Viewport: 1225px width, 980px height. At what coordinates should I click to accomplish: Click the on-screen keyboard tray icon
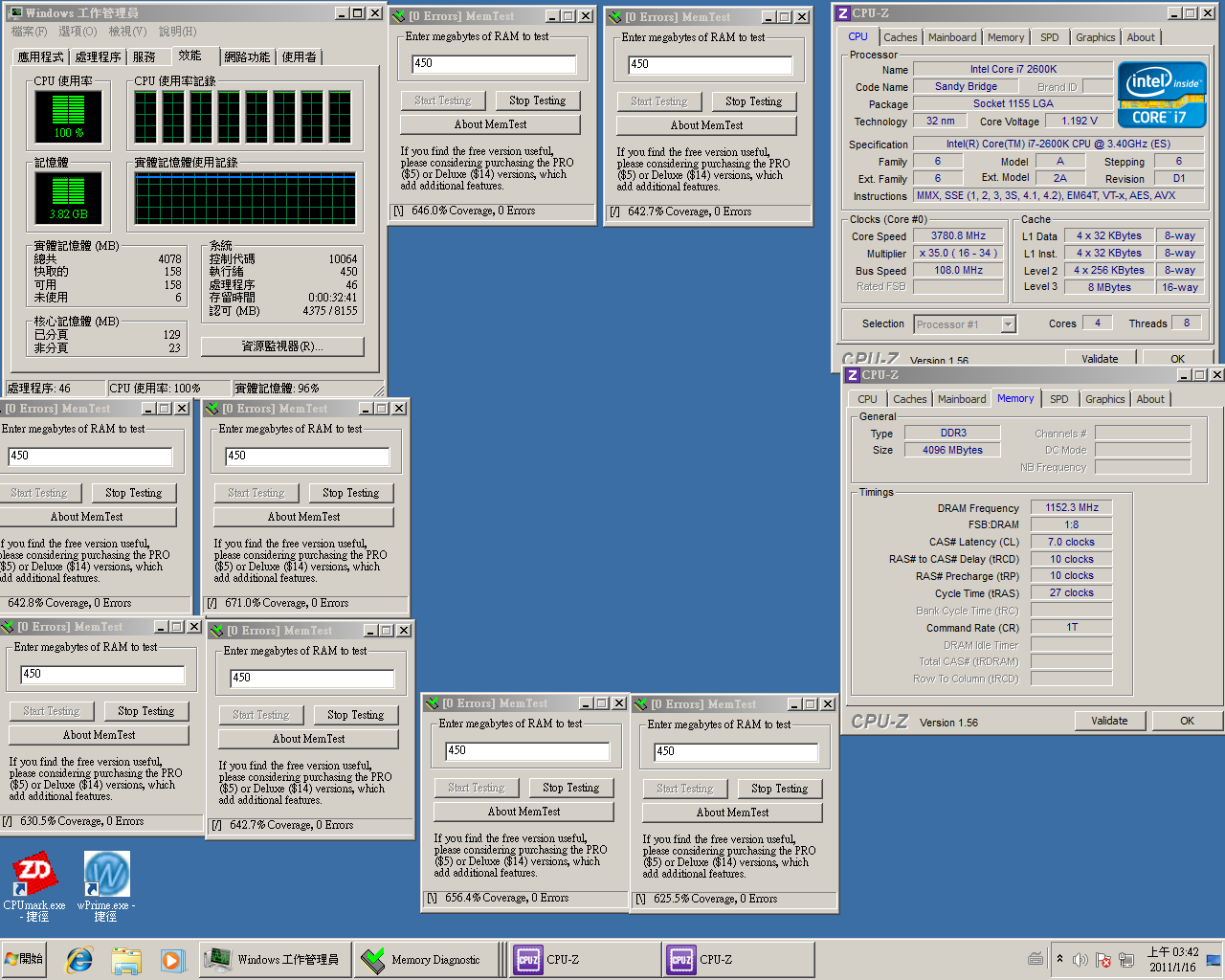click(x=1036, y=959)
